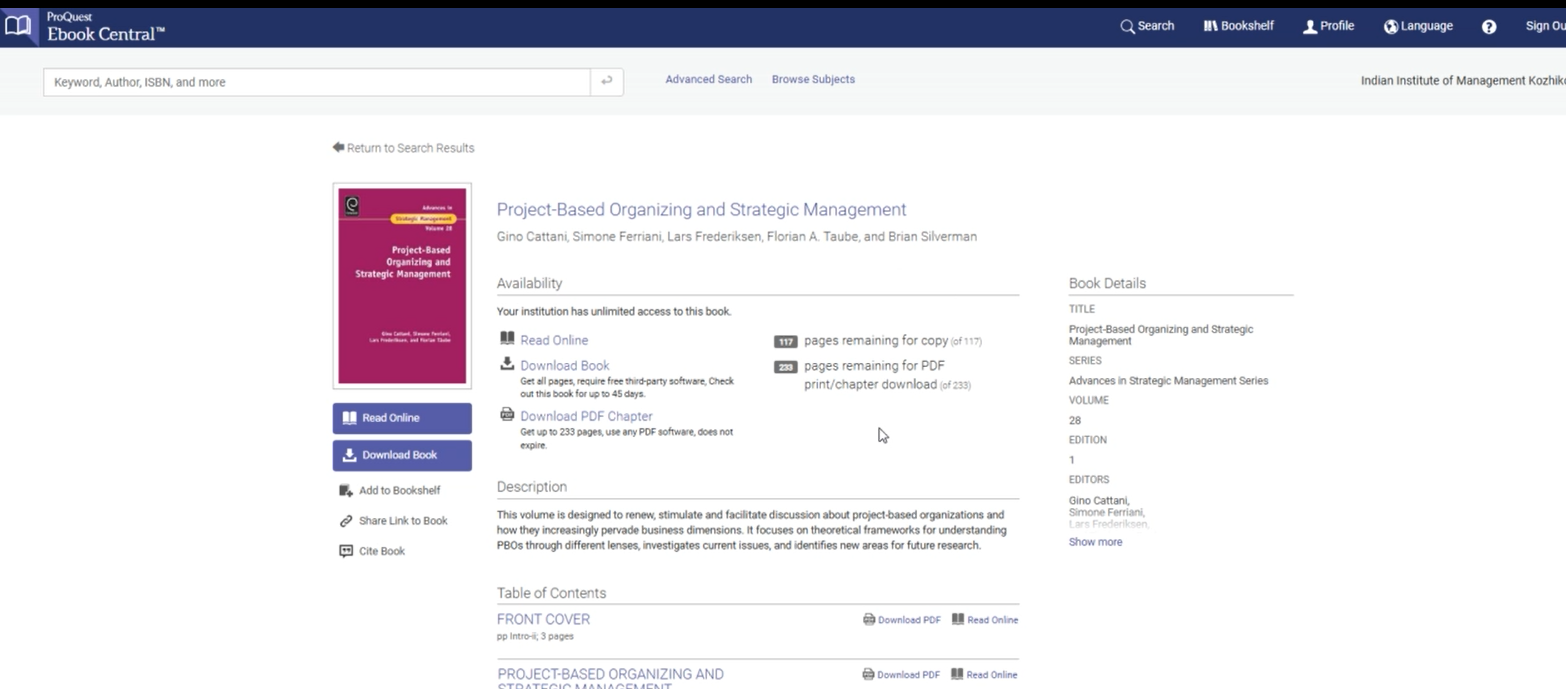The width and height of the screenshot is (1566, 689).
Task: Click the search submit arrow icon
Action: click(606, 82)
